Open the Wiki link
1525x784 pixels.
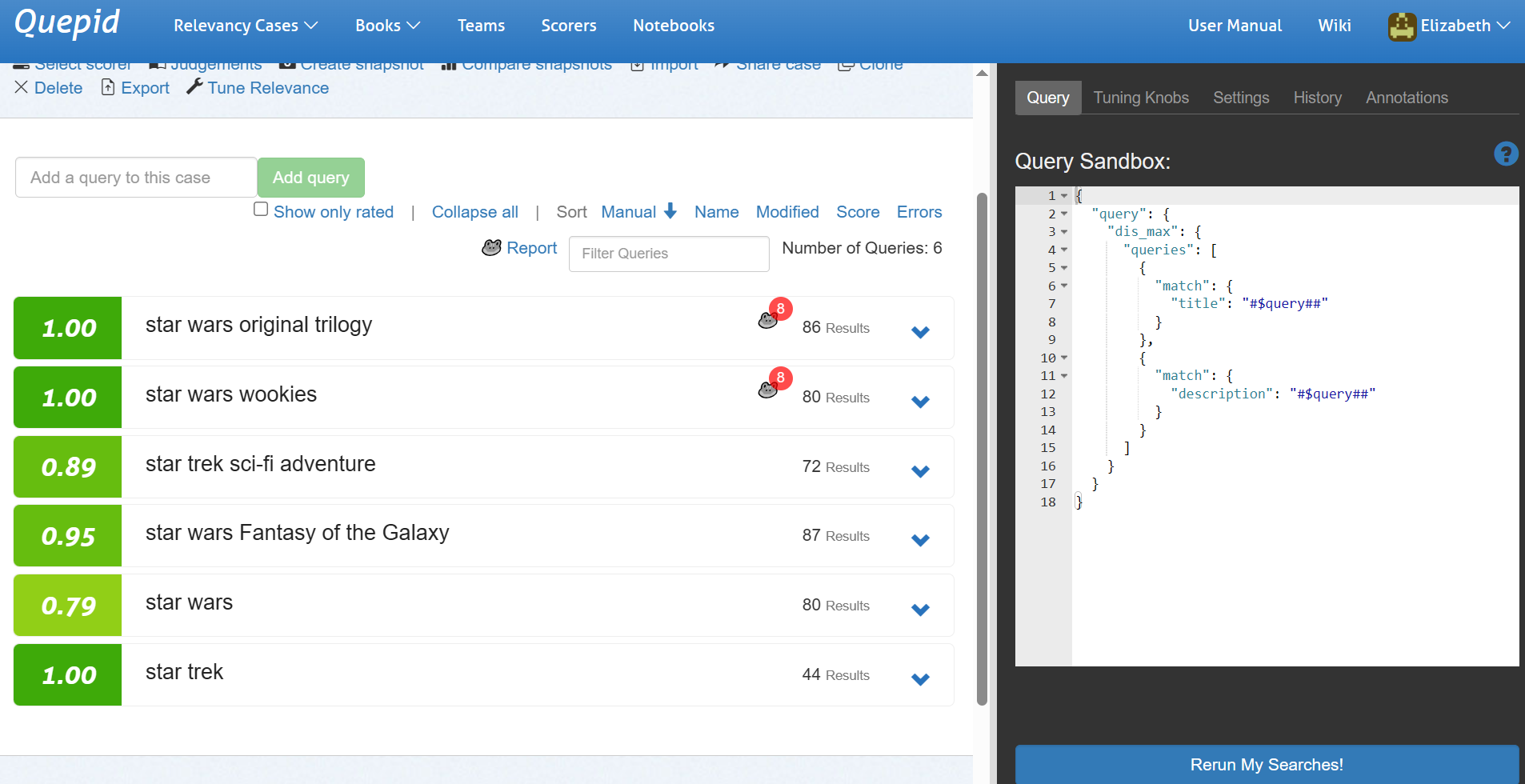pyautogui.click(x=1334, y=26)
